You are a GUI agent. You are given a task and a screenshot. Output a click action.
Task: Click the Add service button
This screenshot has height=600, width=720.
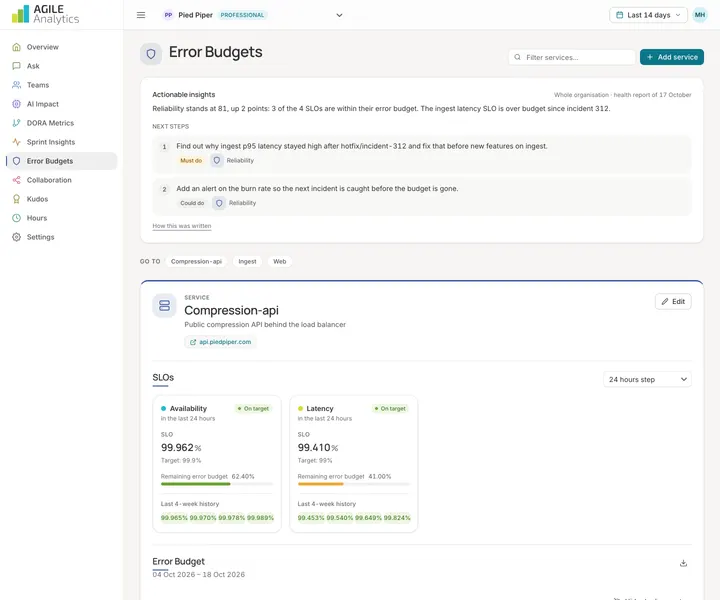pyautogui.click(x=672, y=57)
